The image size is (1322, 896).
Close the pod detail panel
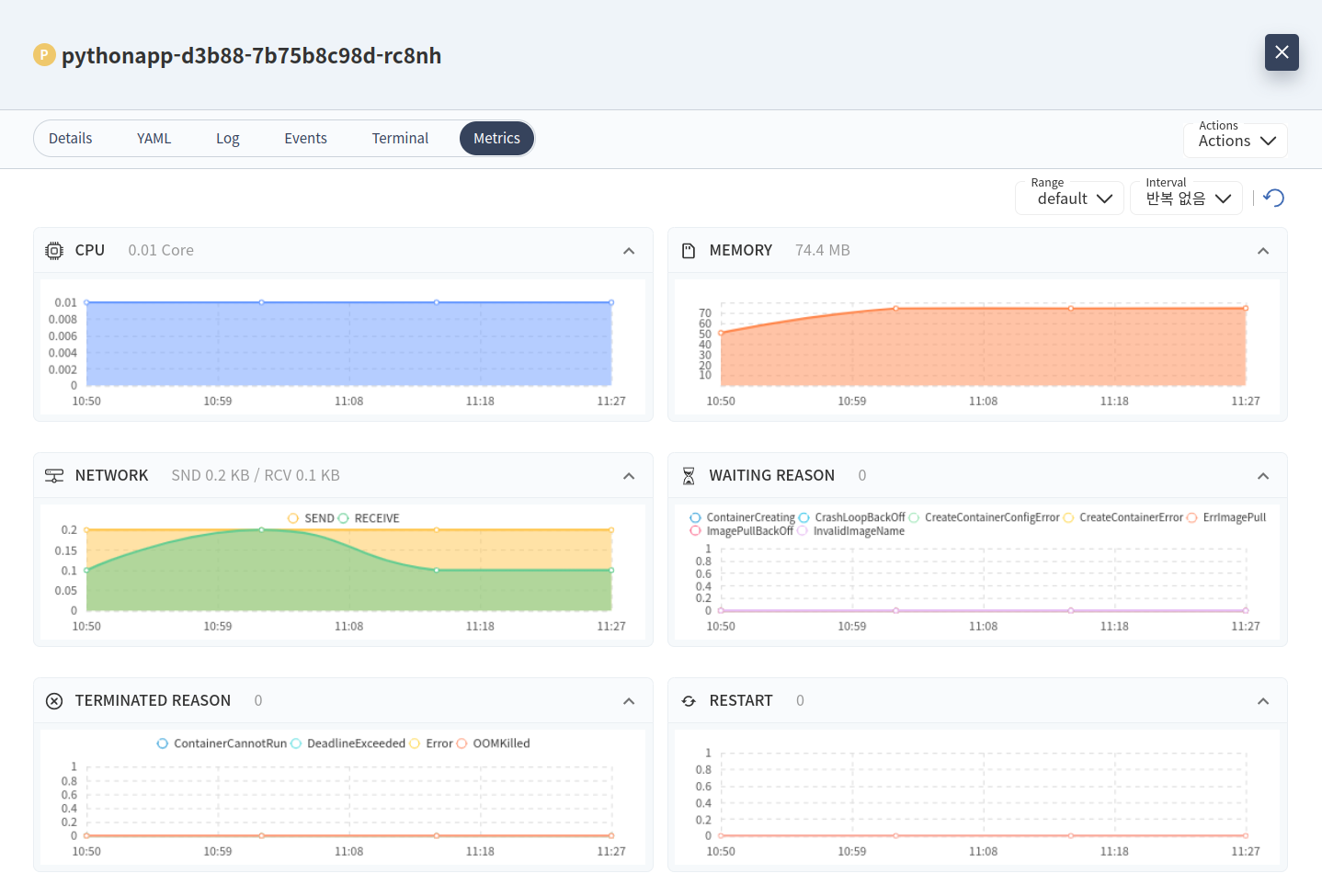pyautogui.click(x=1282, y=52)
